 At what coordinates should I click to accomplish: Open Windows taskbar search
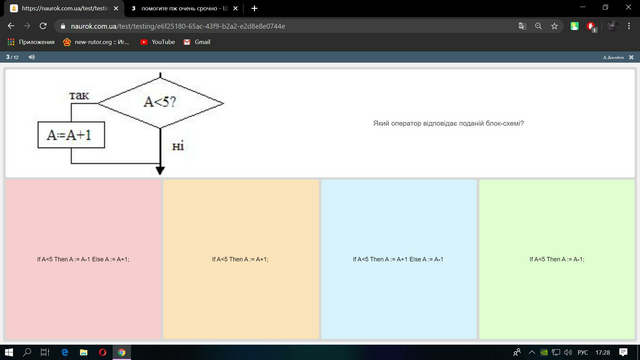click(x=27, y=352)
